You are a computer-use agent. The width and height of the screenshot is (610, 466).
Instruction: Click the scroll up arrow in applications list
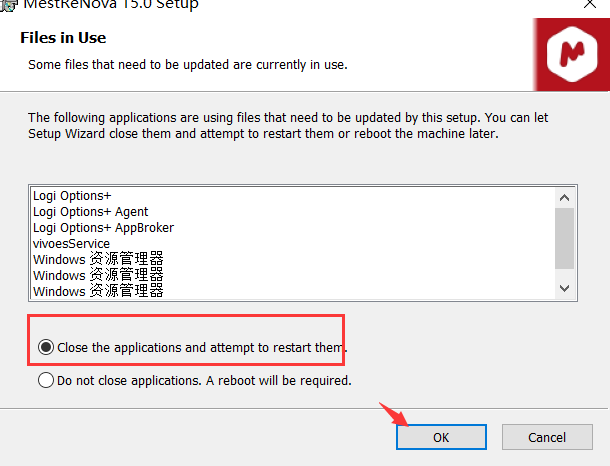coord(564,198)
